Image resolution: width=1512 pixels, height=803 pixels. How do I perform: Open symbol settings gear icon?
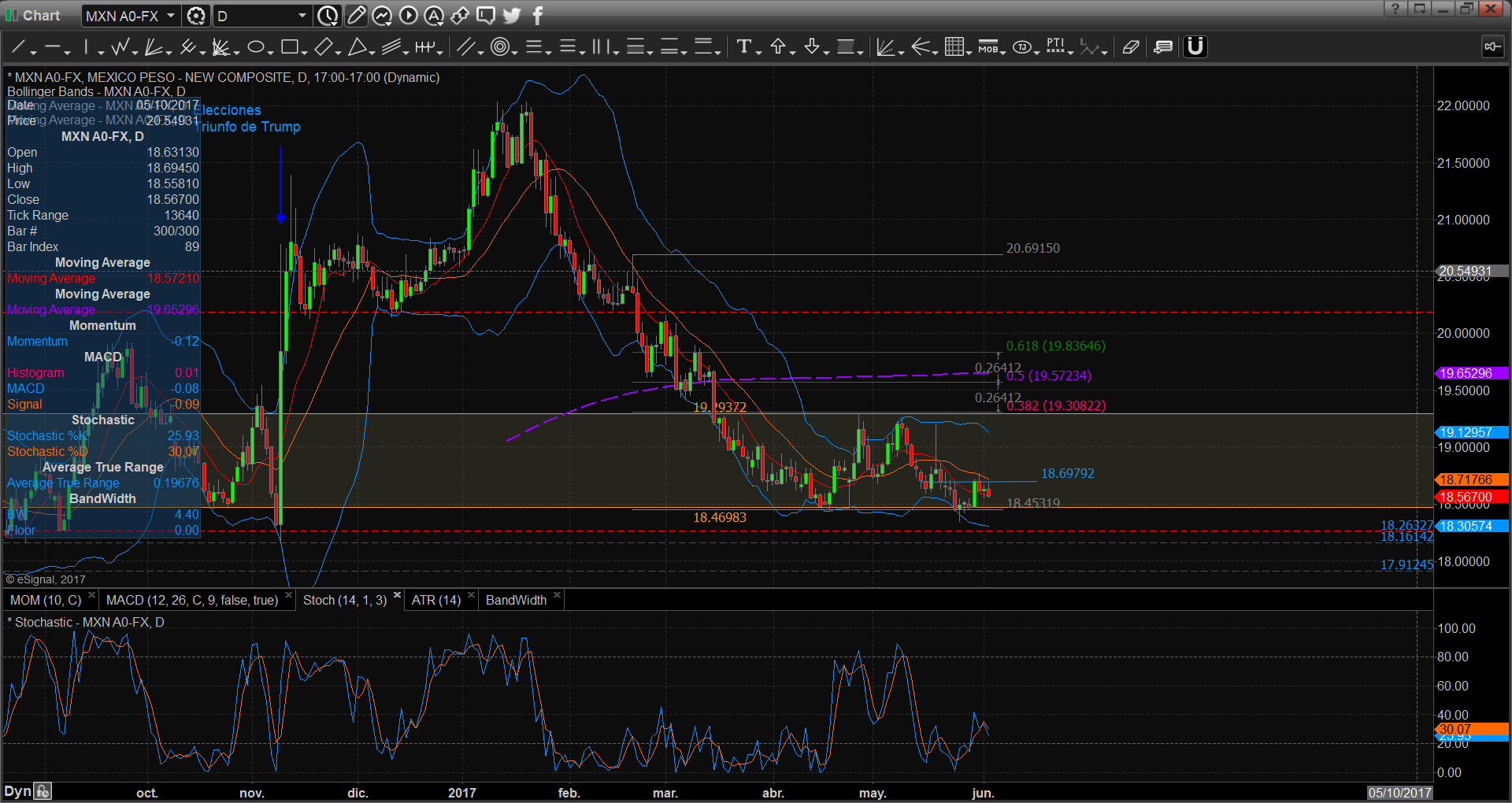[196, 16]
